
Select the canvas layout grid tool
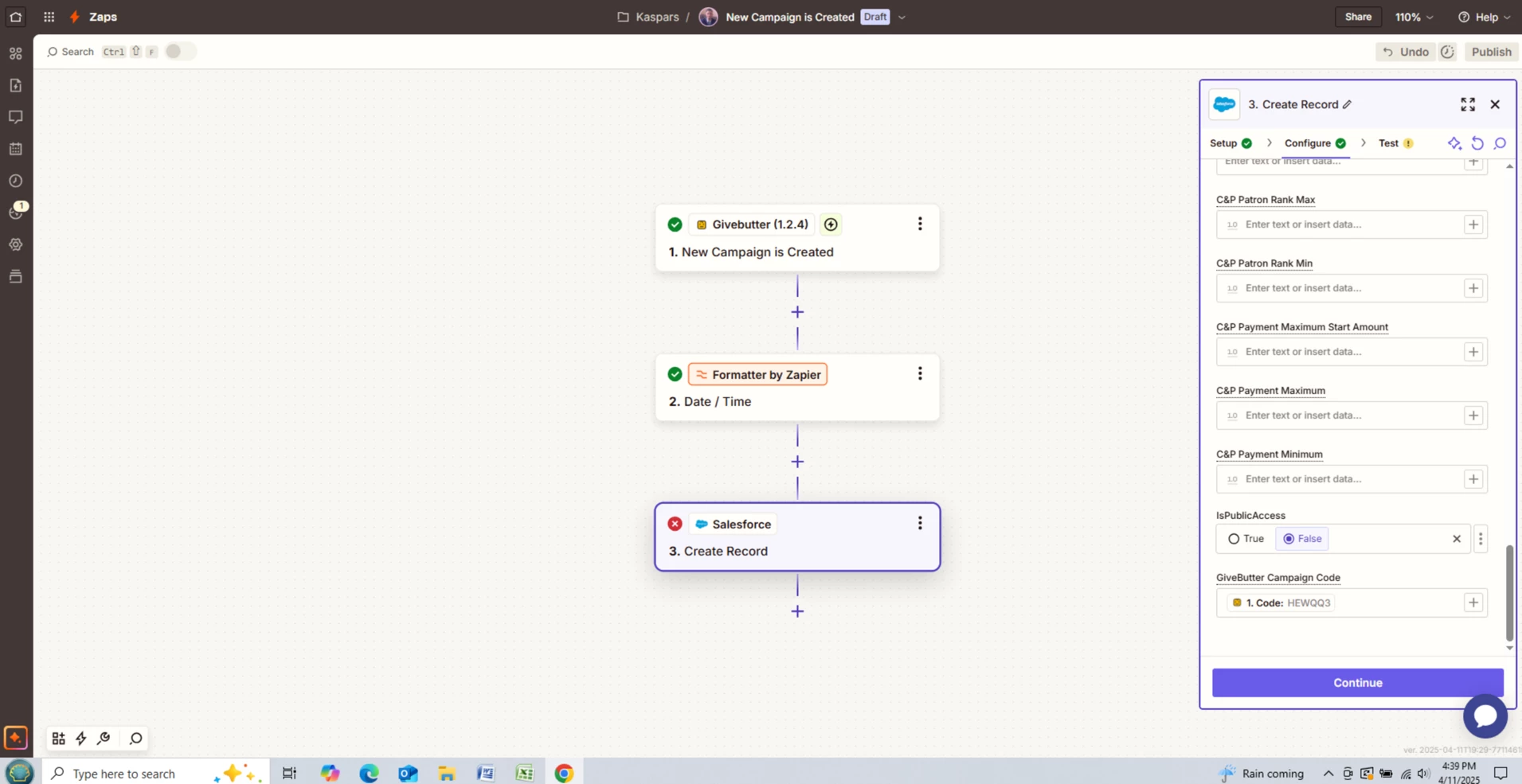tap(58, 739)
